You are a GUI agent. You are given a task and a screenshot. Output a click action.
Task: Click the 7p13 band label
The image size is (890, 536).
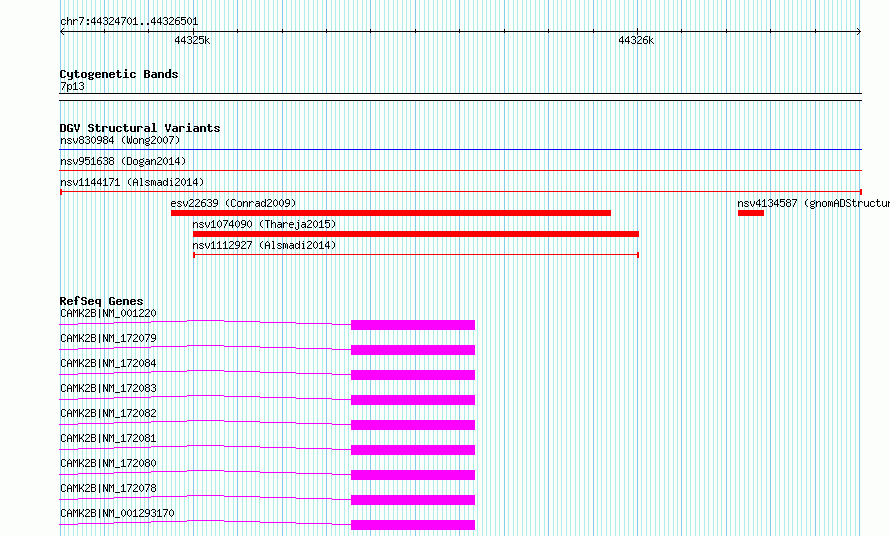(x=72, y=86)
